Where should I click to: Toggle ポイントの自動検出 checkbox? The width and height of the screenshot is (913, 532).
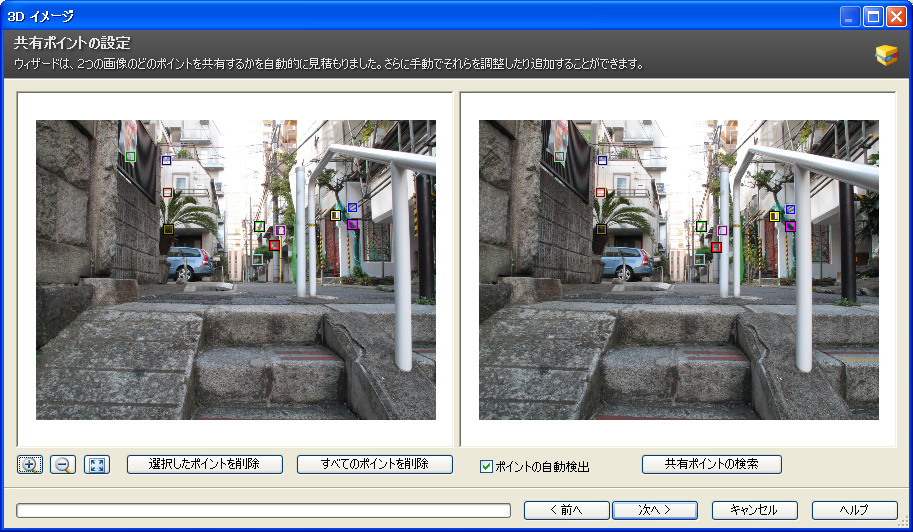click(x=486, y=466)
